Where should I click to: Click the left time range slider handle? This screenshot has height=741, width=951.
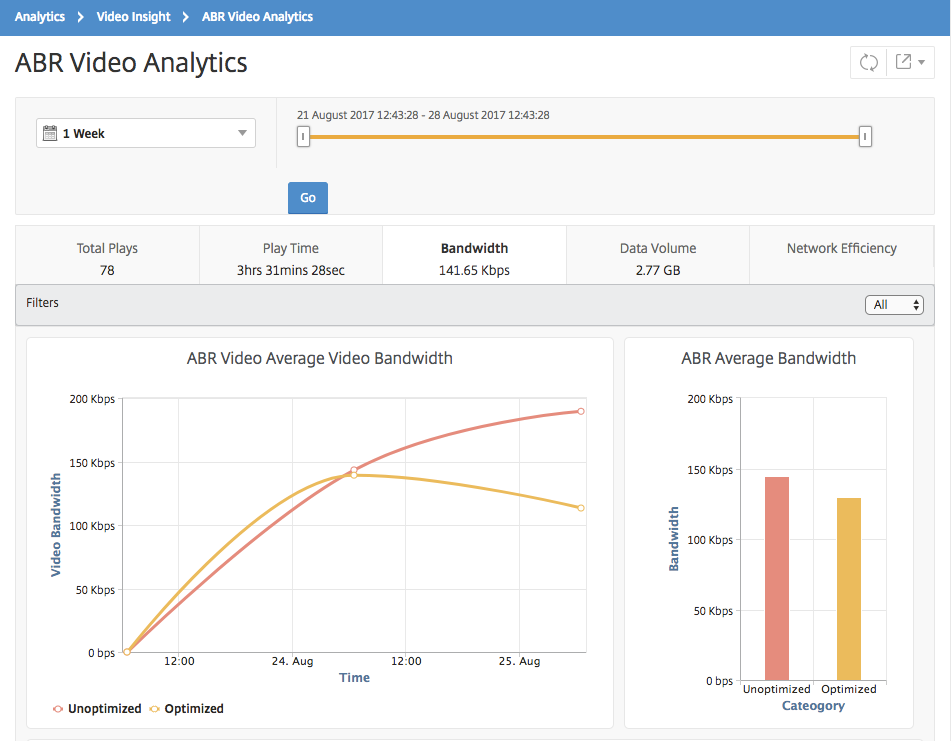pos(303,136)
